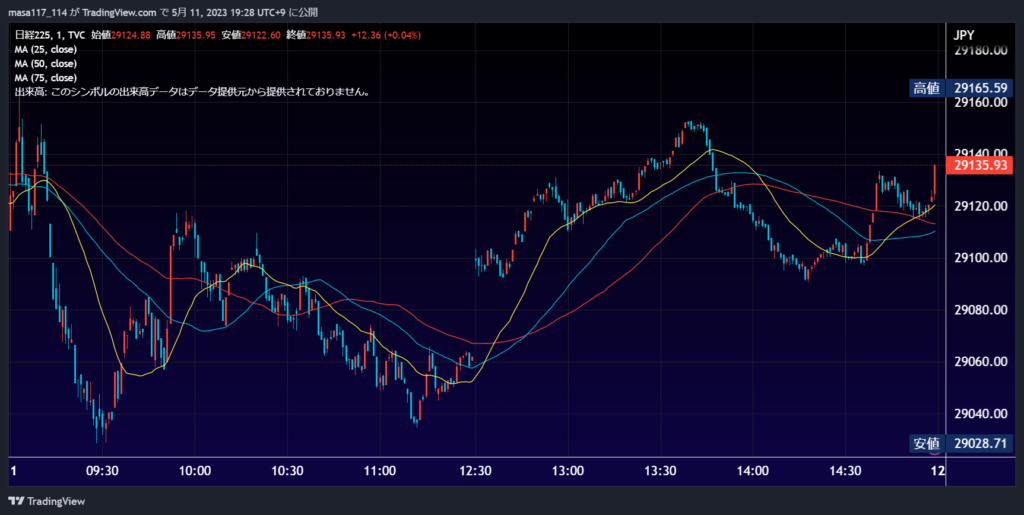Click the 14:00 time axis label
Screen dimensions: 1024x515
(752, 471)
